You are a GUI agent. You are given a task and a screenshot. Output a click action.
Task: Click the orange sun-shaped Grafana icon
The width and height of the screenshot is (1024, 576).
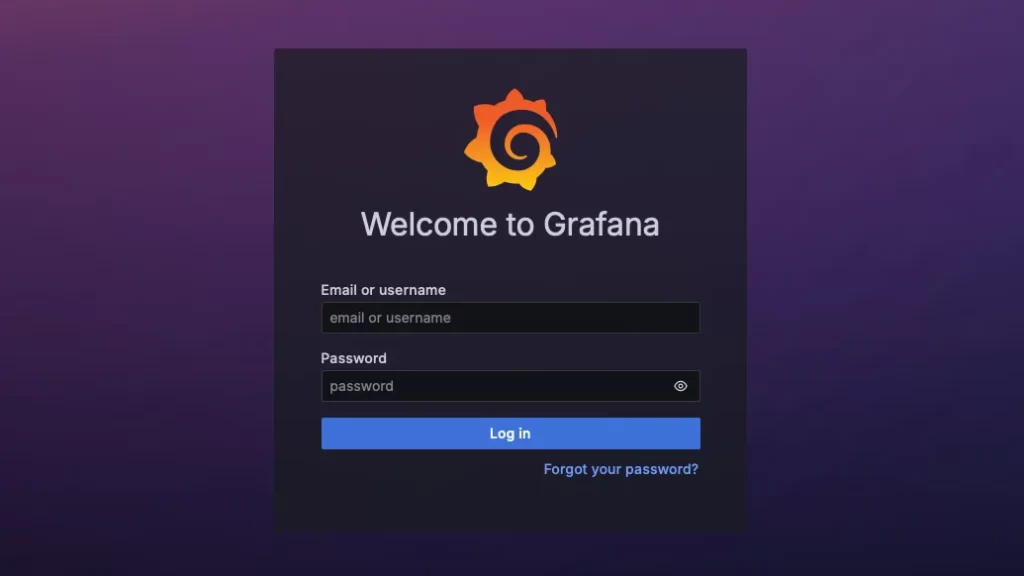pos(511,140)
